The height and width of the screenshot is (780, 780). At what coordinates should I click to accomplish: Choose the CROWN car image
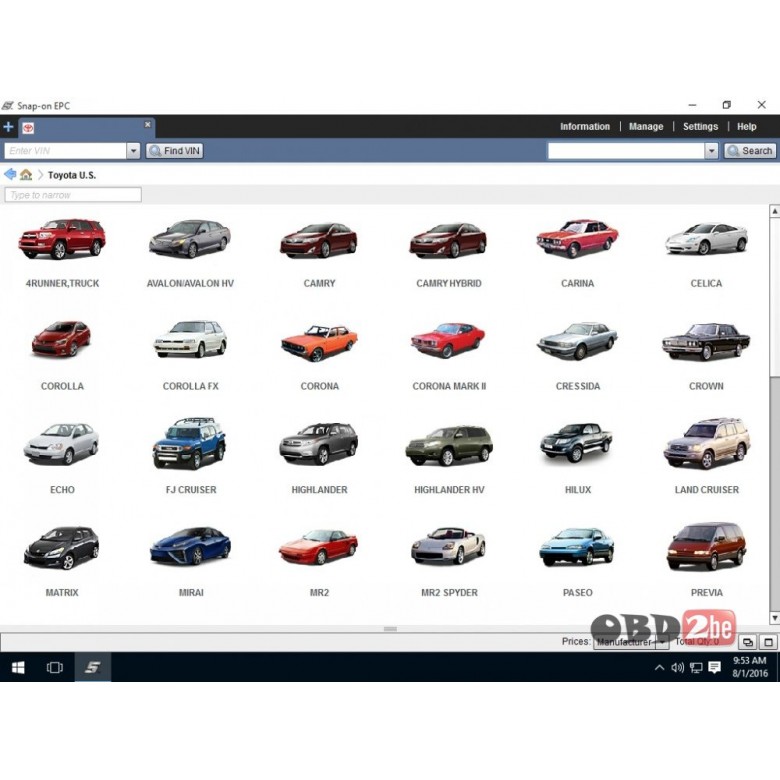706,341
